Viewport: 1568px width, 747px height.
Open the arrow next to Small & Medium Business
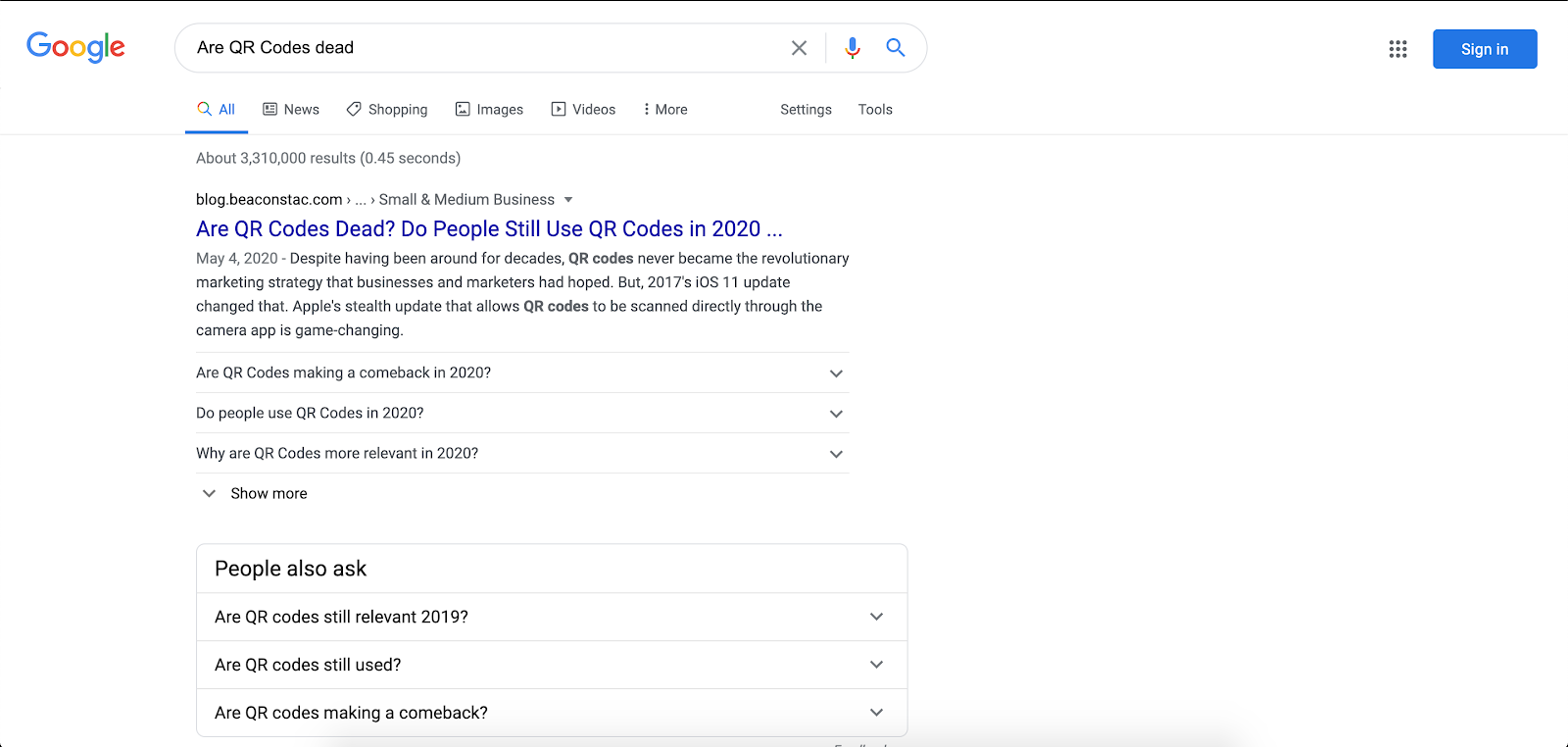click(568, 200)
